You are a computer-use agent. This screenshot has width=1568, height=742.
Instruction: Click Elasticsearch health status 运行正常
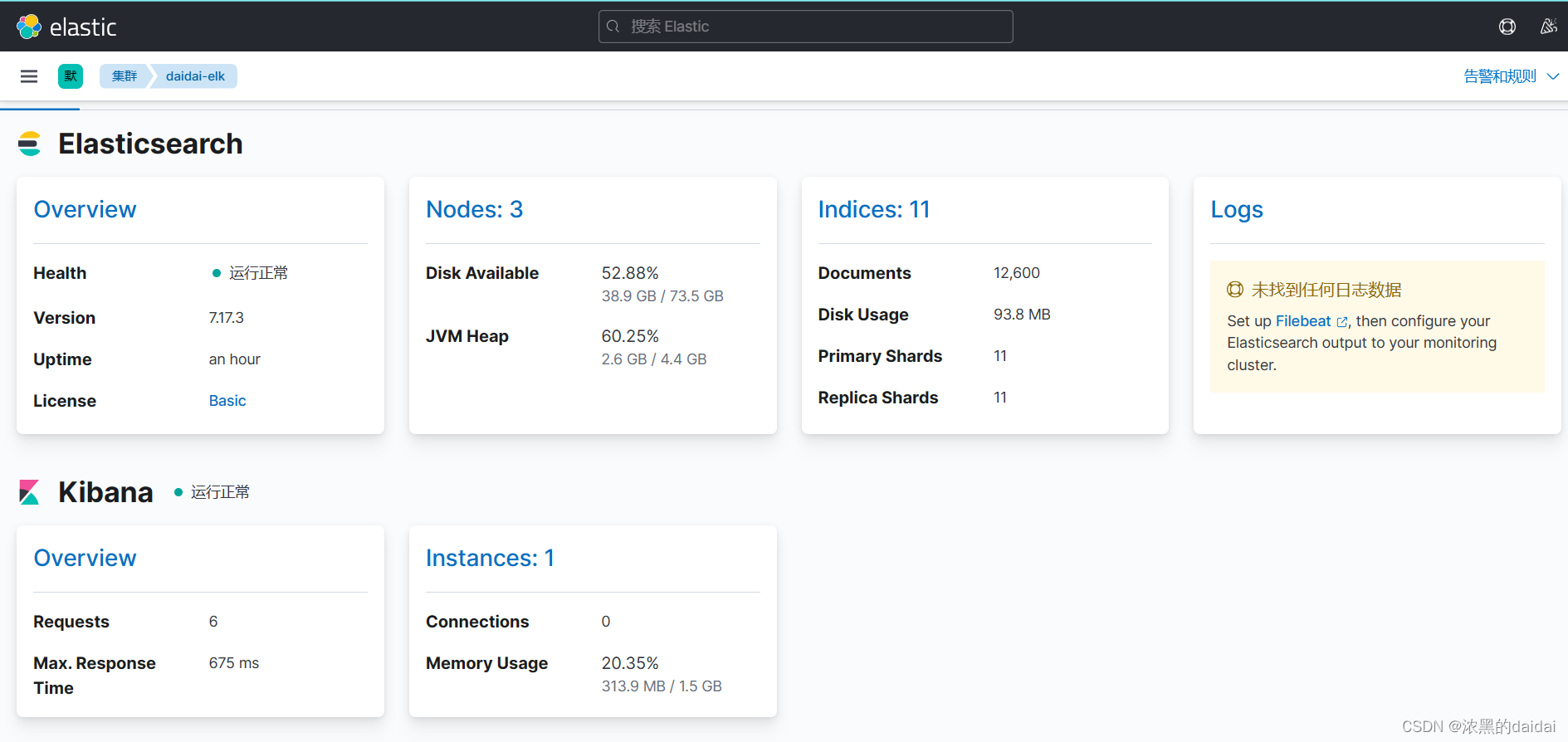[250, 273]
